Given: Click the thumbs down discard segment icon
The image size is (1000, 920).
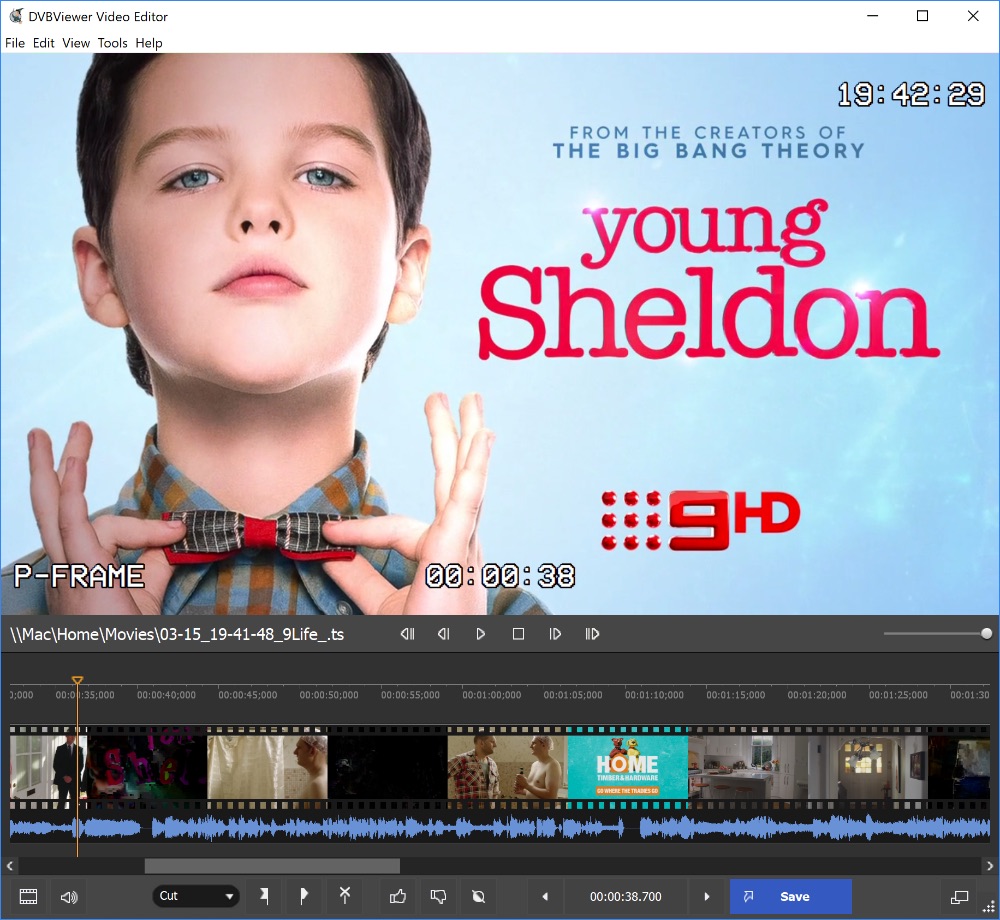Looking at the screenshot, I should click(438, 896).
